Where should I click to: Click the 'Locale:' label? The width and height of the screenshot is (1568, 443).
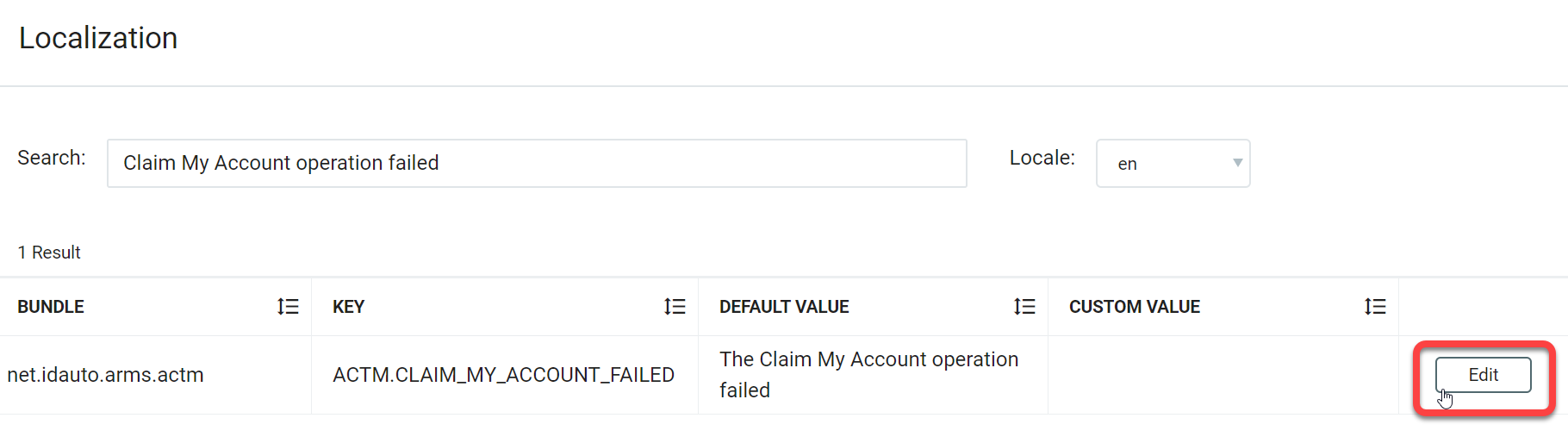point(1042,158)
